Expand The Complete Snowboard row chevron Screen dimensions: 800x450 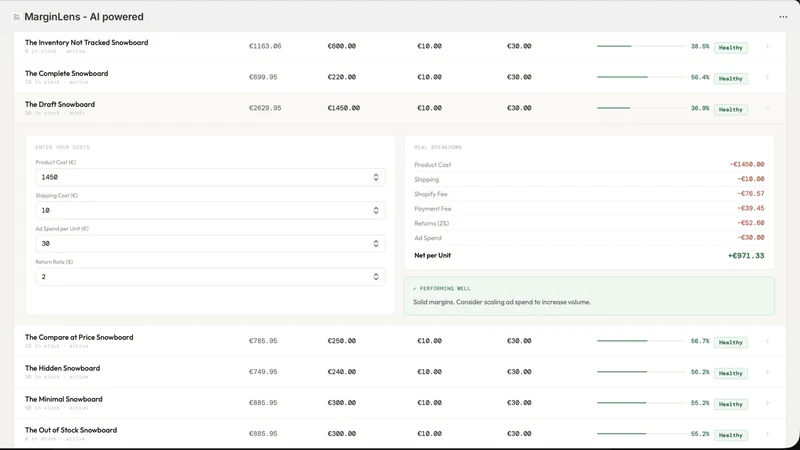click(x=767, y=78)
